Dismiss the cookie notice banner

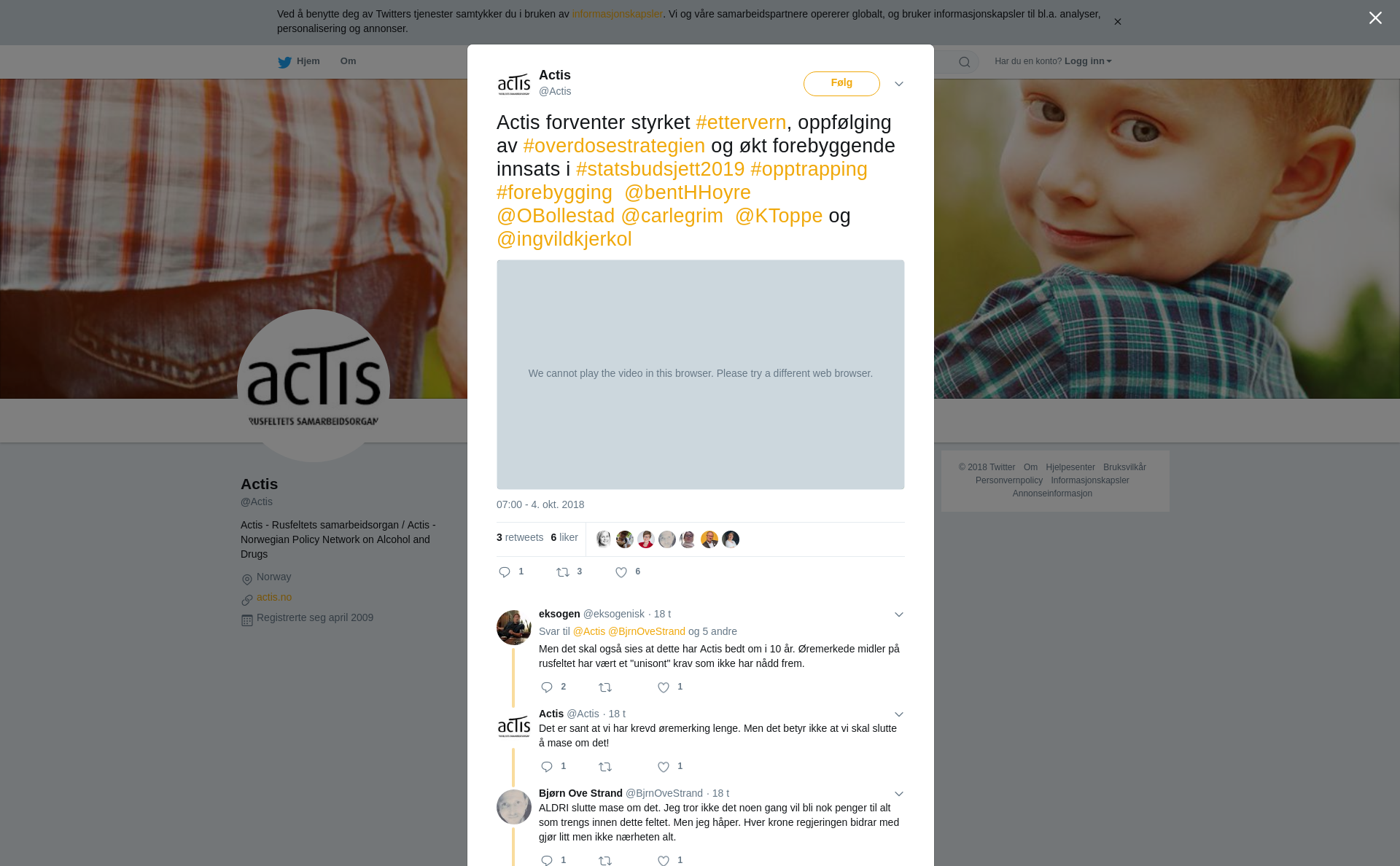tap(1117, 22)
